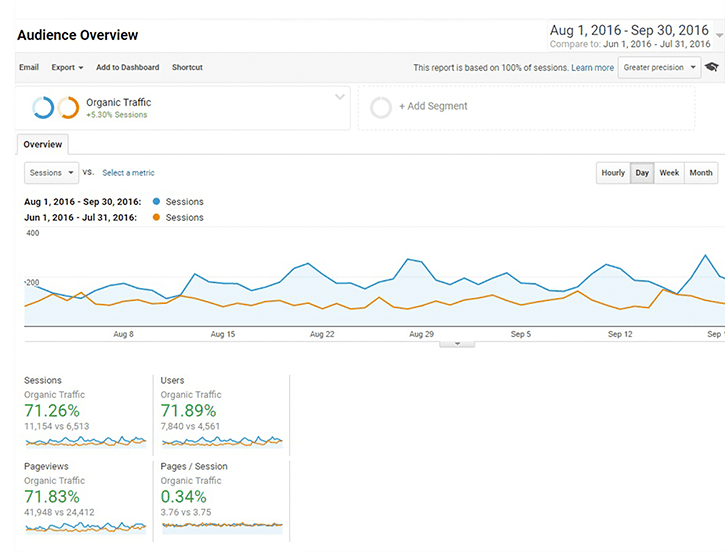Click the Users 71.89% value
The width and height of the screenshot is (725, 552).
pos(188,411)
